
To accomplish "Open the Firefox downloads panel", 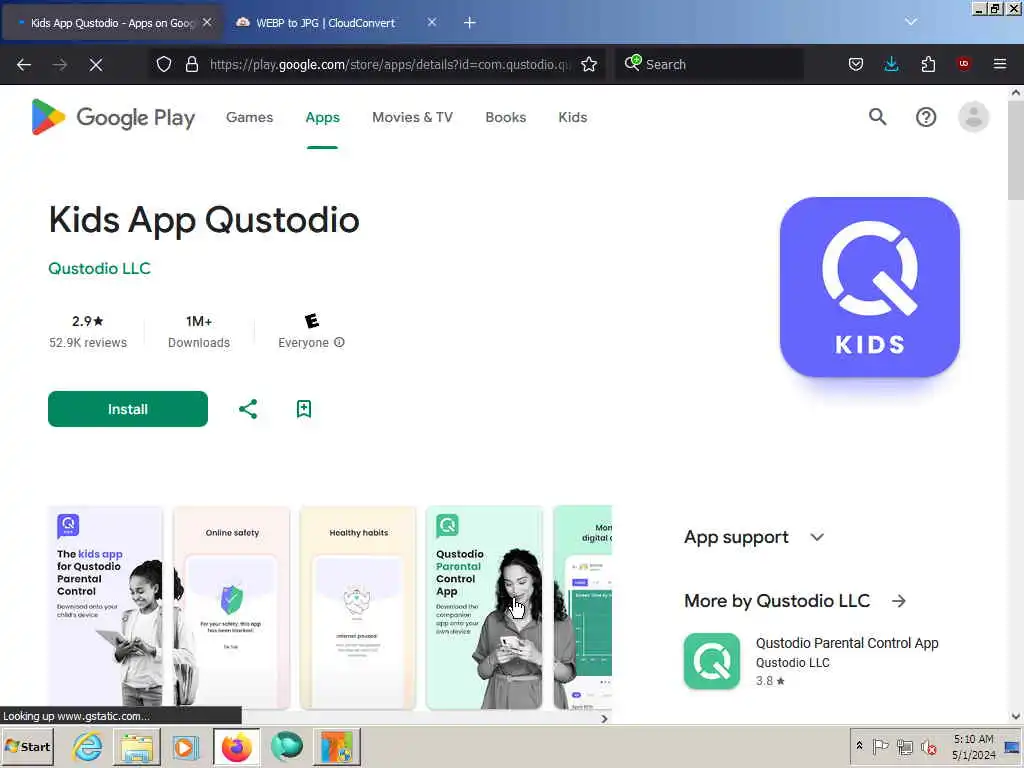I will (891, 64).
